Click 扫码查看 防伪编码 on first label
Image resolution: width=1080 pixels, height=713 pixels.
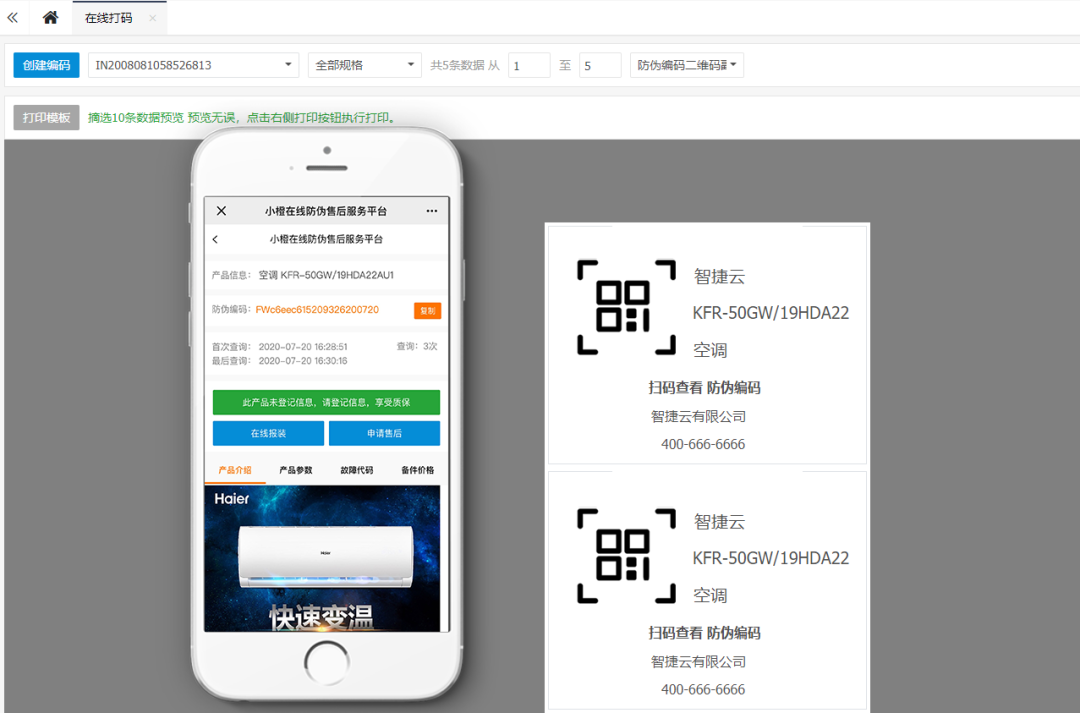pyautogui.click(x=704, y=387)
